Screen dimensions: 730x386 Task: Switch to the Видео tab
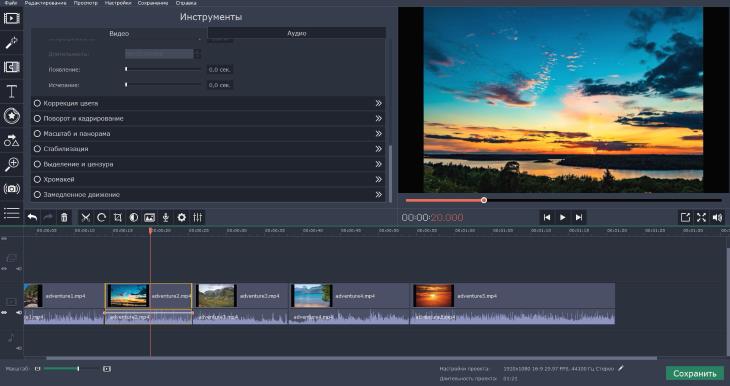119,34
